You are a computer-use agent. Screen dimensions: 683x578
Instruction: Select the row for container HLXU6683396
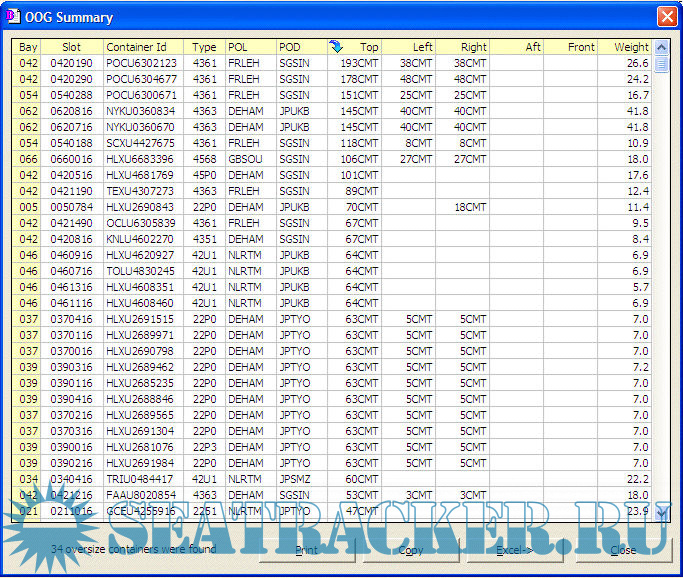click(141, 159)
